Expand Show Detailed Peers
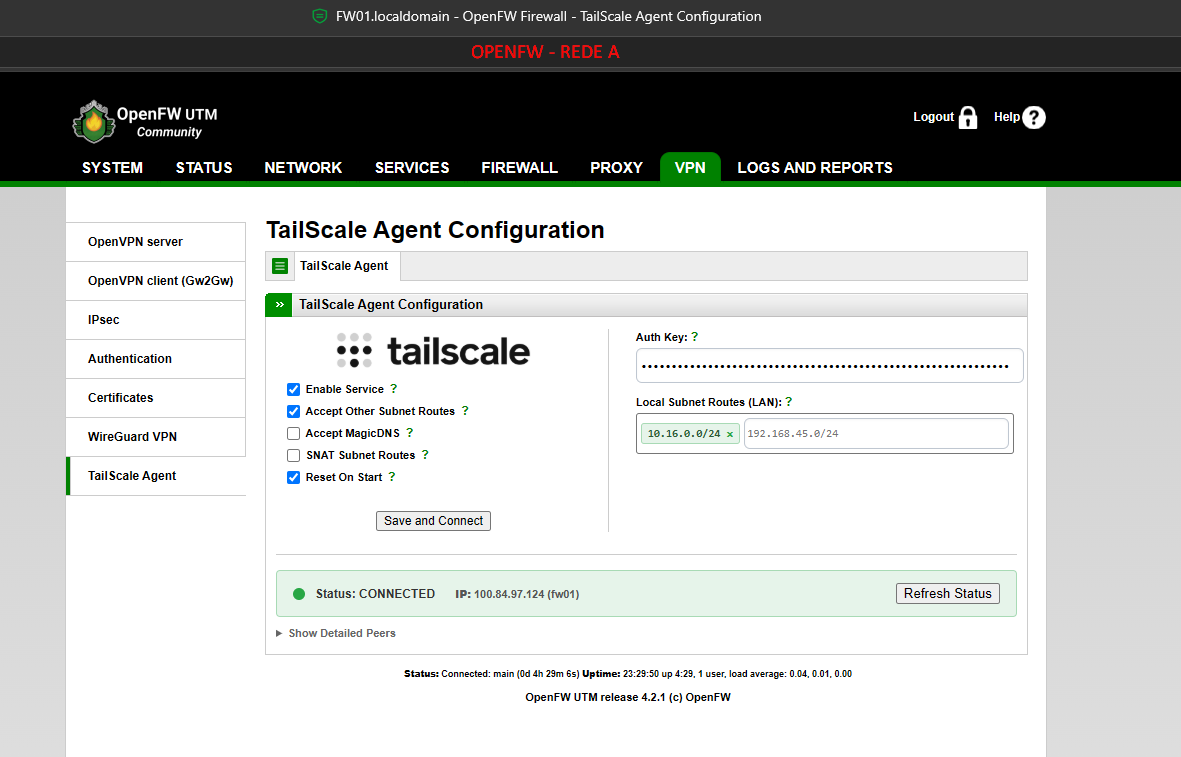 point(336,633)
